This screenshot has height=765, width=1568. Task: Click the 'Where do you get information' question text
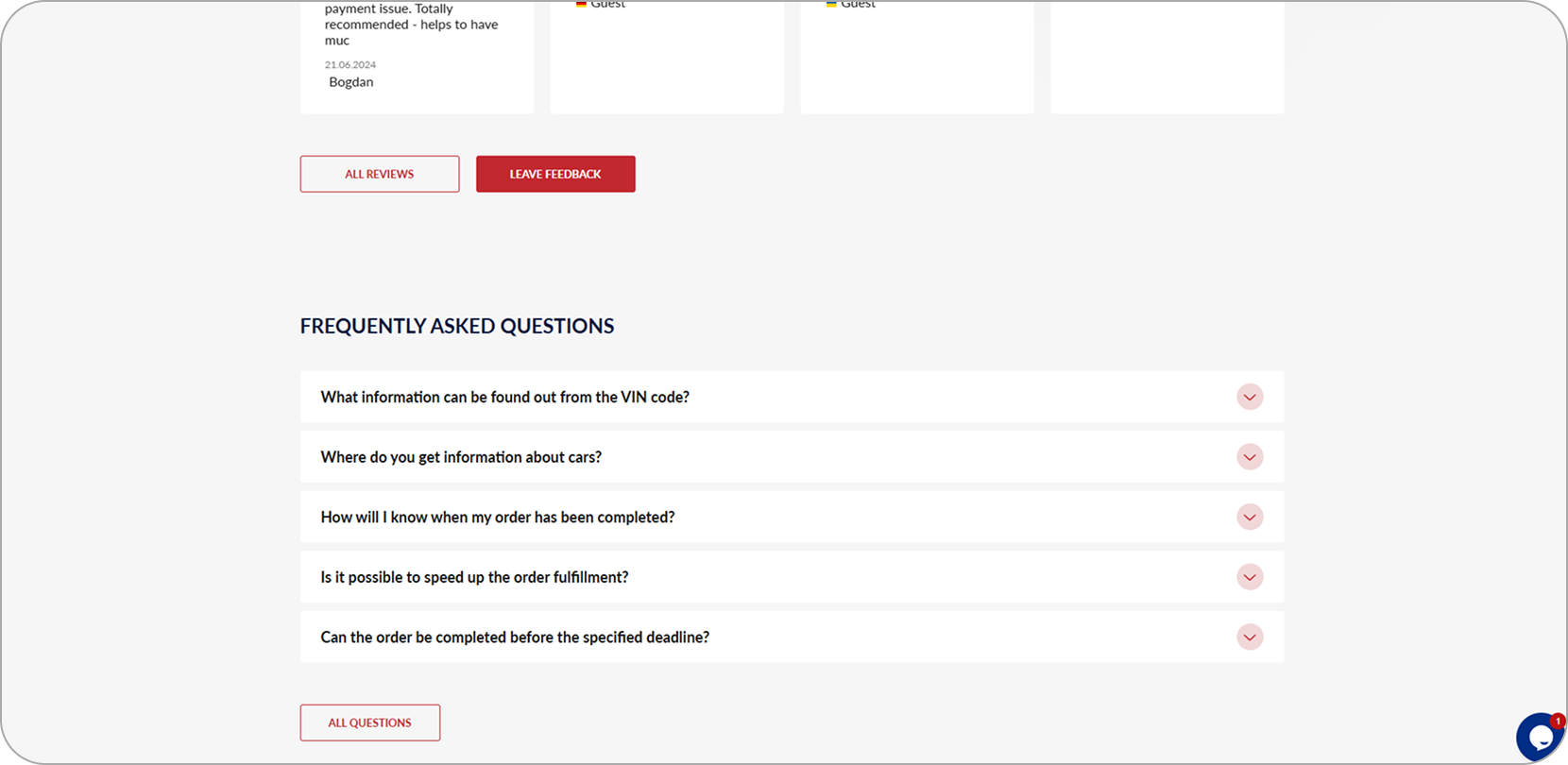[x=461, y=457]
